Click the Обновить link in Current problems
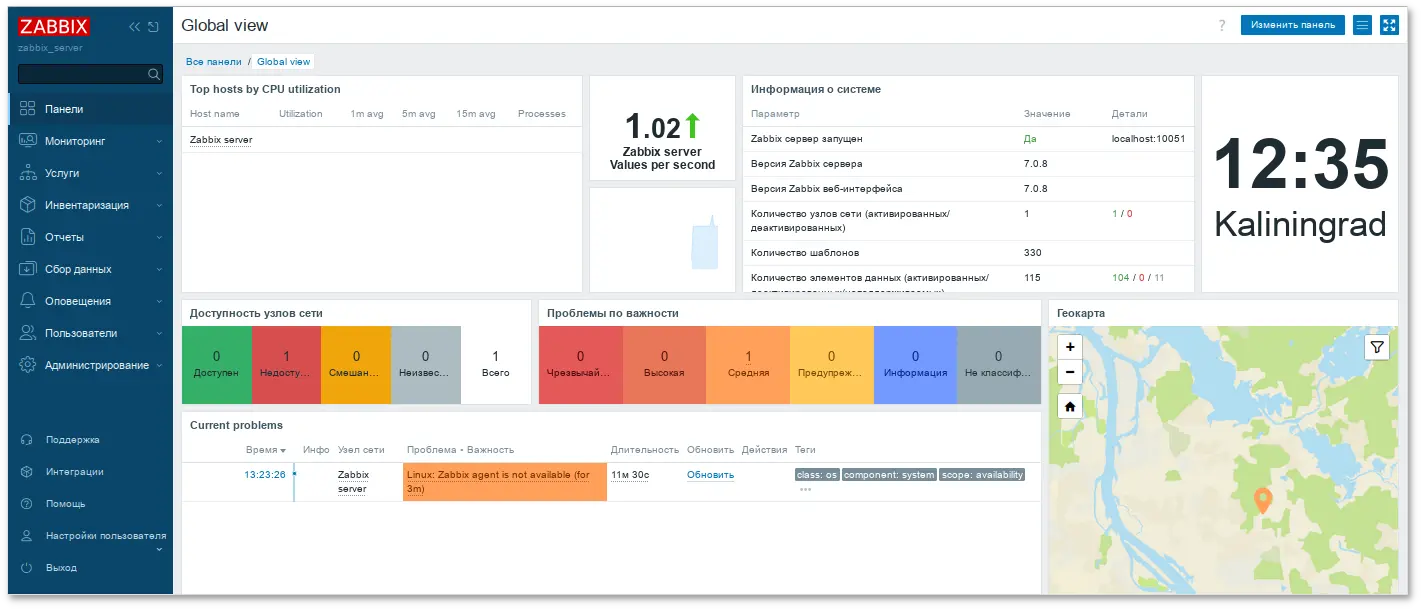The height and width of the screenshot is (609, 1421). (x=711, y=474)
